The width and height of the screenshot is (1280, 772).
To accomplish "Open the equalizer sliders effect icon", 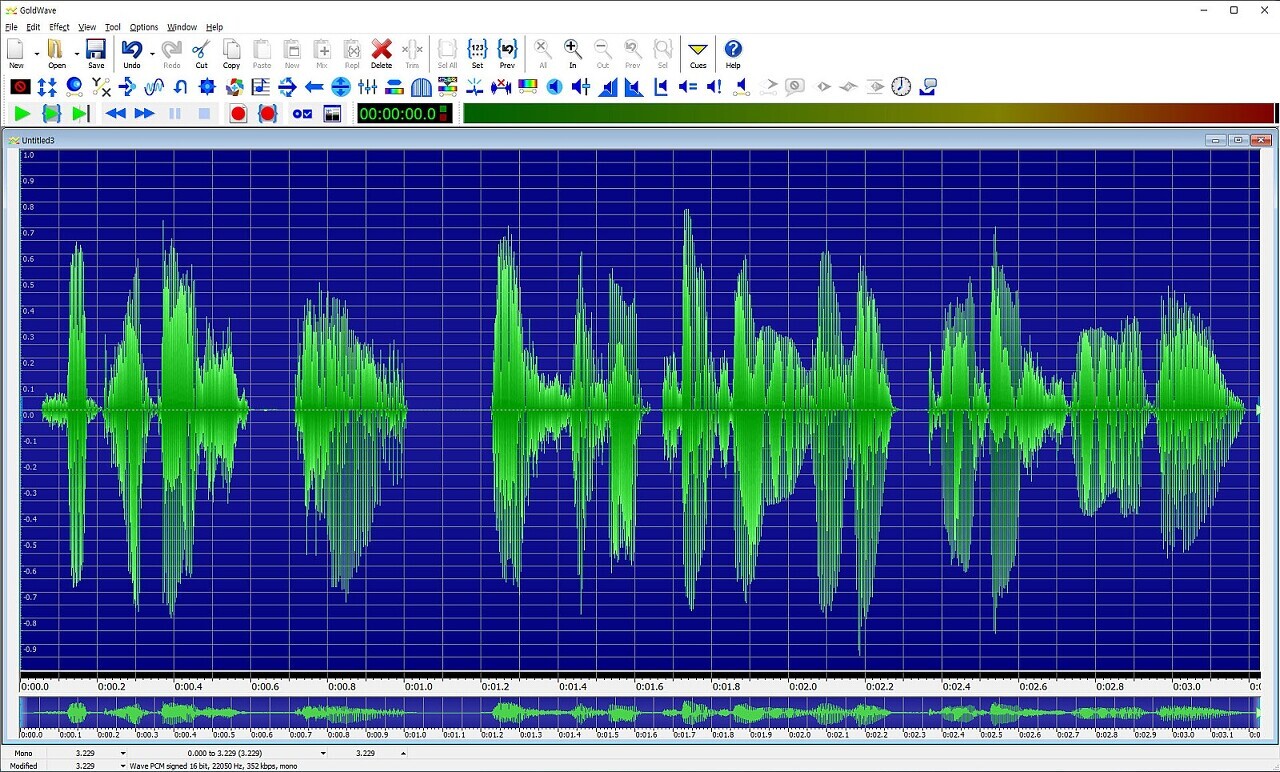I will (x=366, y=87).
